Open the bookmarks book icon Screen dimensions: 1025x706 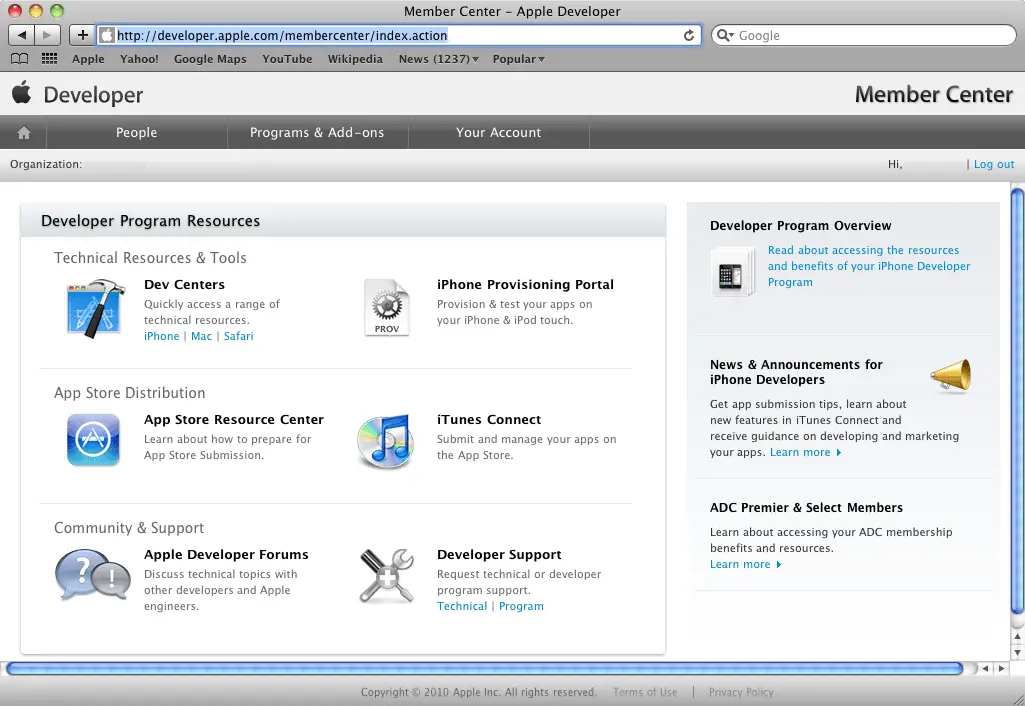coord(19,59)
